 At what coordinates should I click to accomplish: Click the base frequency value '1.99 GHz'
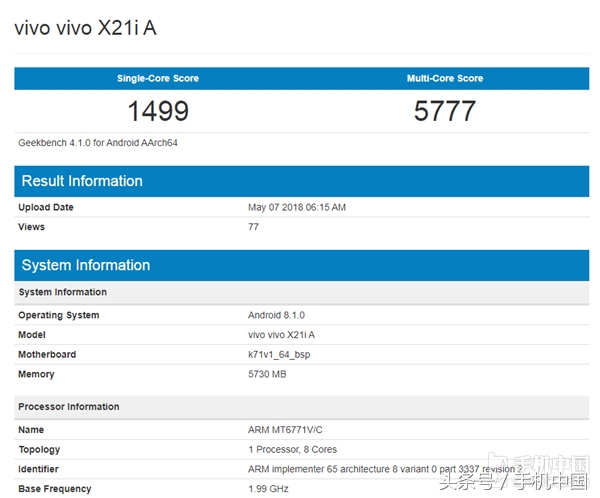268,489
